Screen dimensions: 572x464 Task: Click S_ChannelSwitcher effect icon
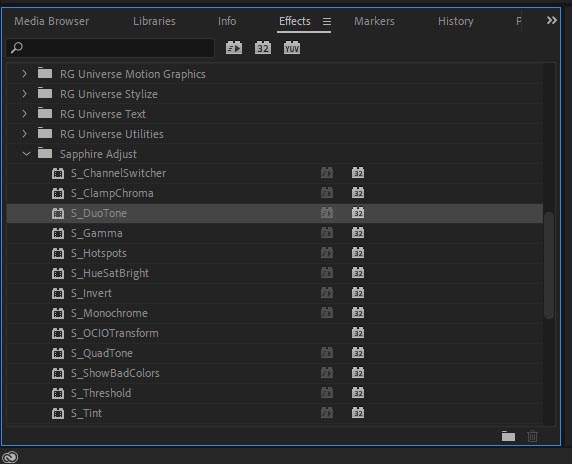click(x=58, y=173)
